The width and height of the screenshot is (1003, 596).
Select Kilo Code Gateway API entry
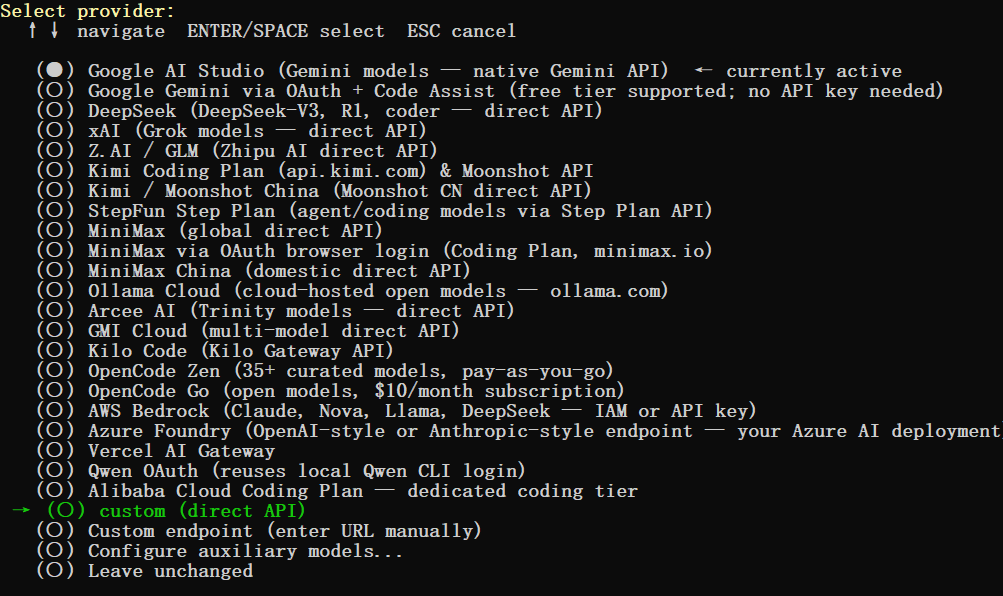[x=215, y=350]
